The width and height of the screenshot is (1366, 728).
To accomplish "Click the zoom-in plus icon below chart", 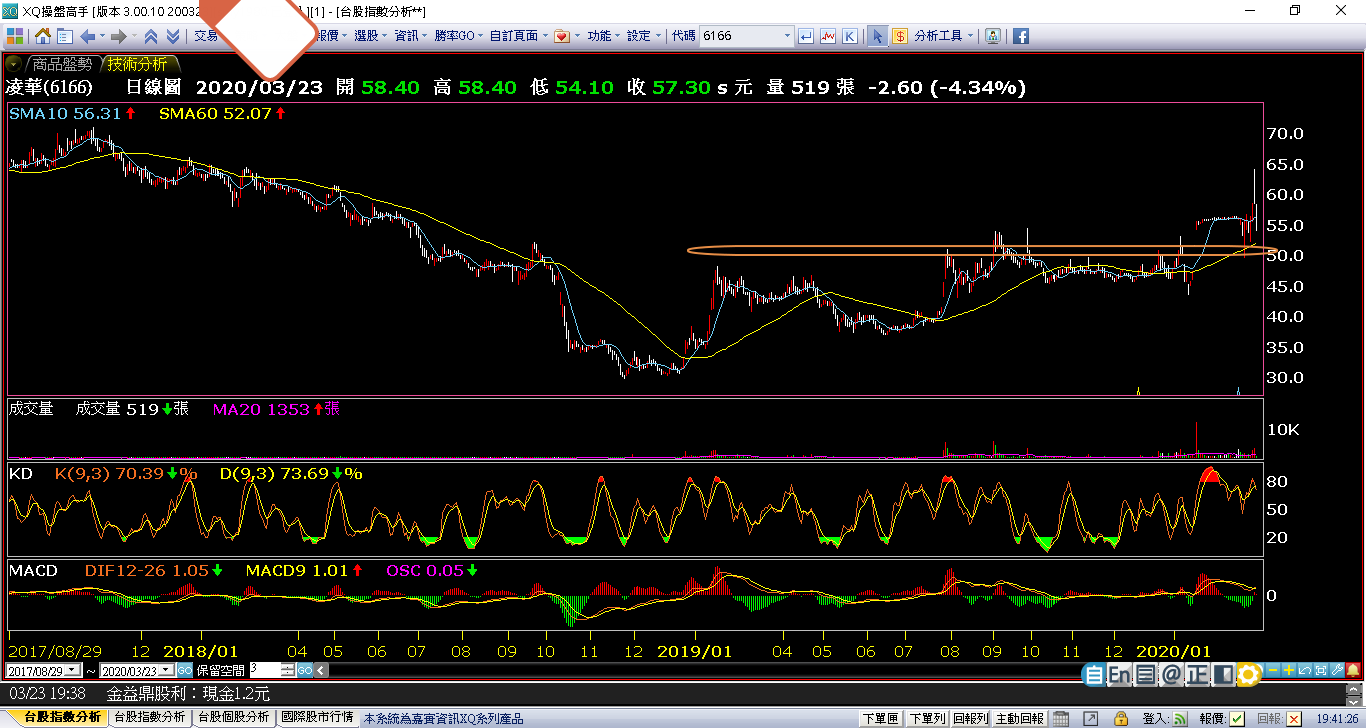I will click(x=1290, y=670).
